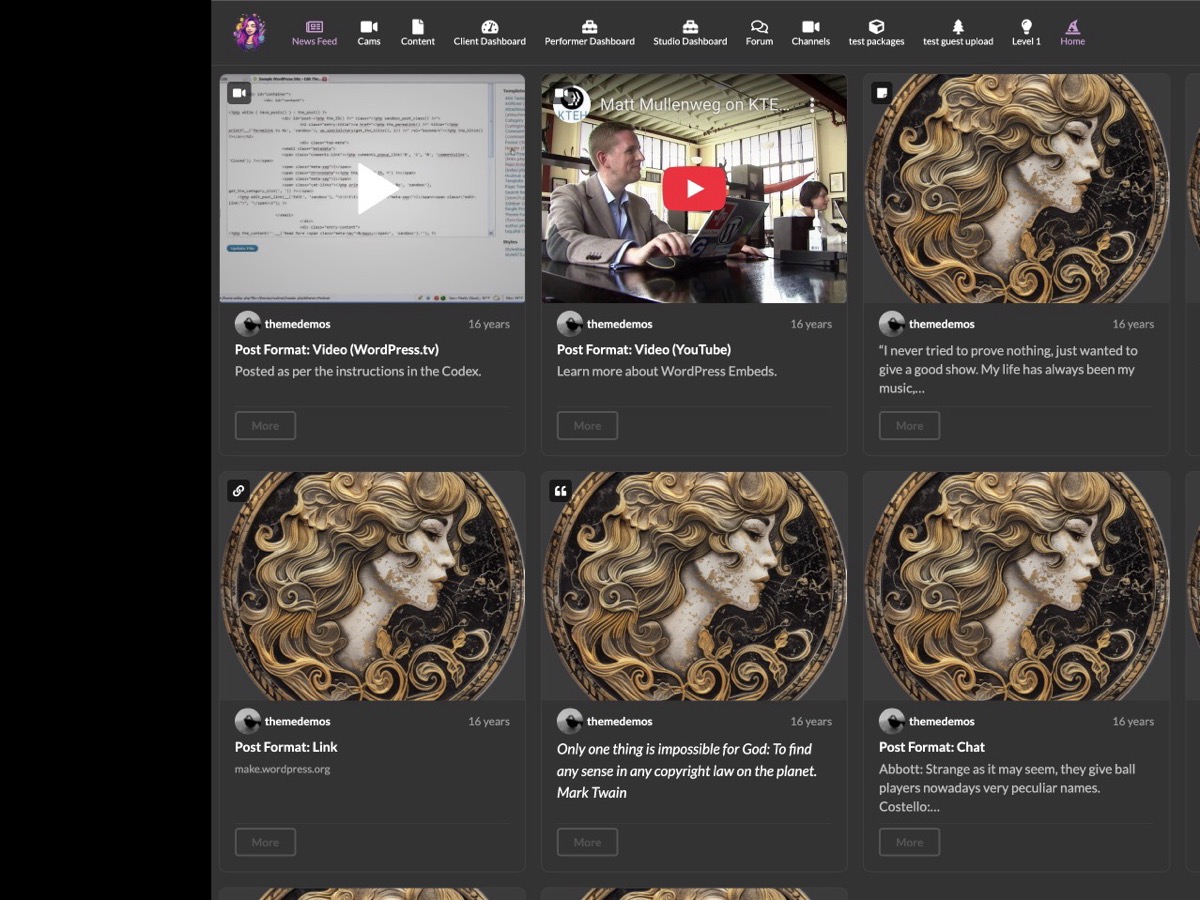
Task: Click the link format badge on Post Format: Link
Action: pyautogui.click(x=238, y=490)
